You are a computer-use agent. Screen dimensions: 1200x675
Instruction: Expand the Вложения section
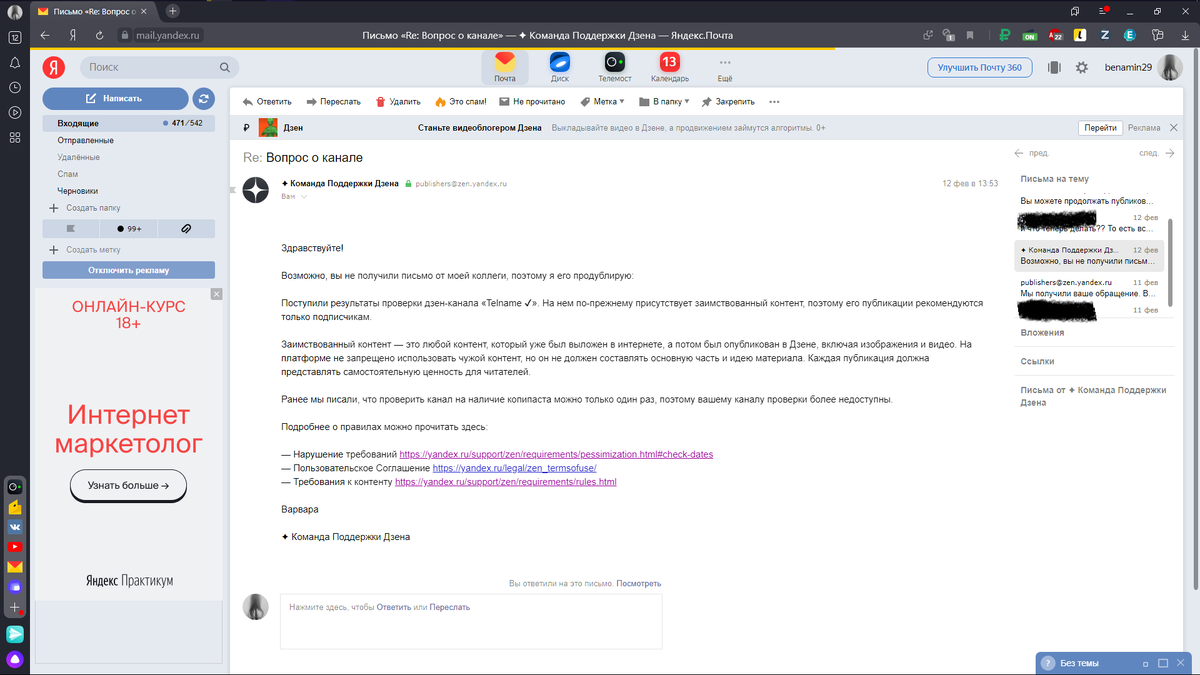[x=1041, y=332]
